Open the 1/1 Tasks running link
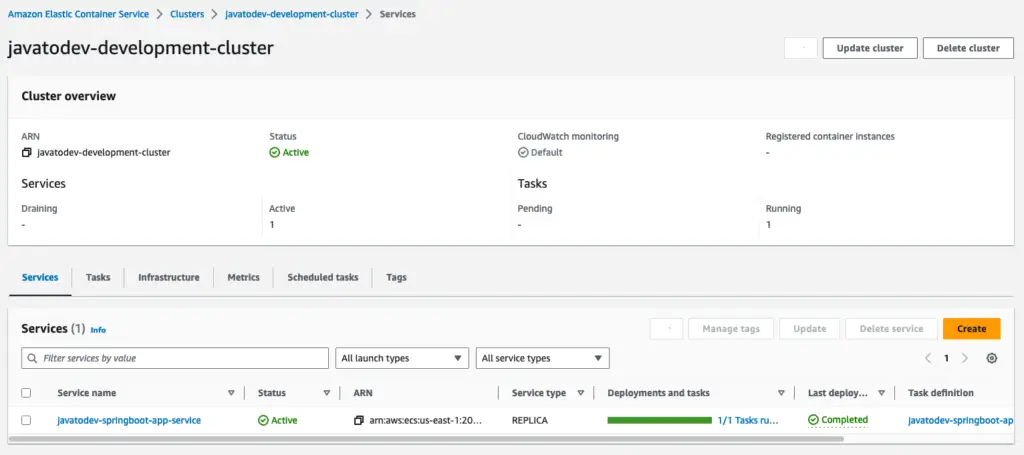 (x=748, y=420)
